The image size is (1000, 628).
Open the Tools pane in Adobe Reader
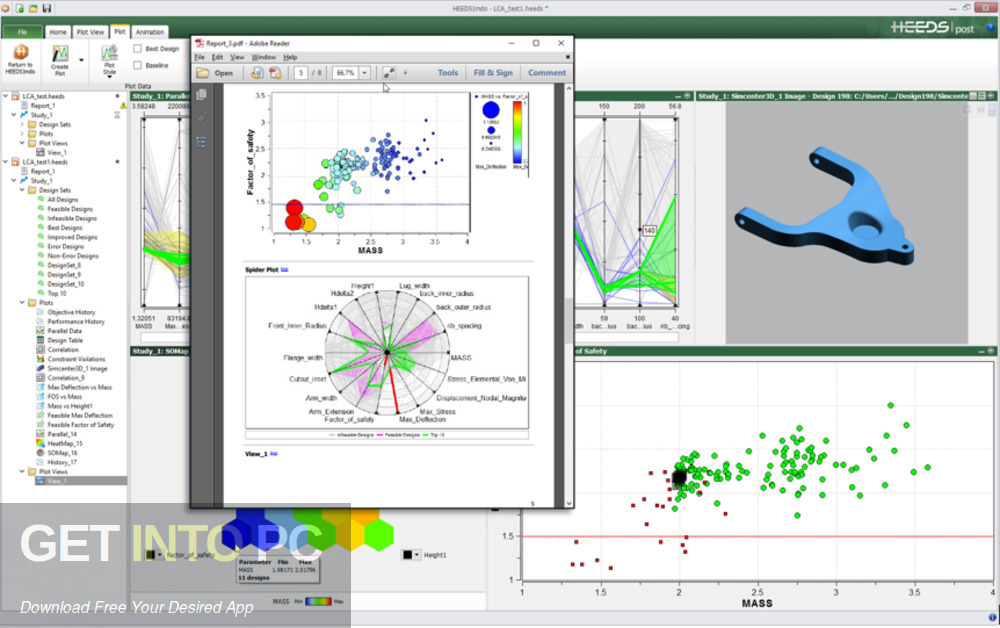click(x=448, y=73)
